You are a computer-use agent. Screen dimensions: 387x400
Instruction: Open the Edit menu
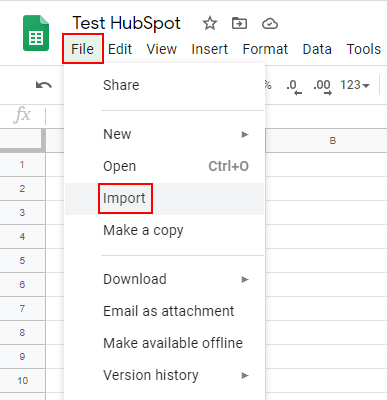[120, 49]
